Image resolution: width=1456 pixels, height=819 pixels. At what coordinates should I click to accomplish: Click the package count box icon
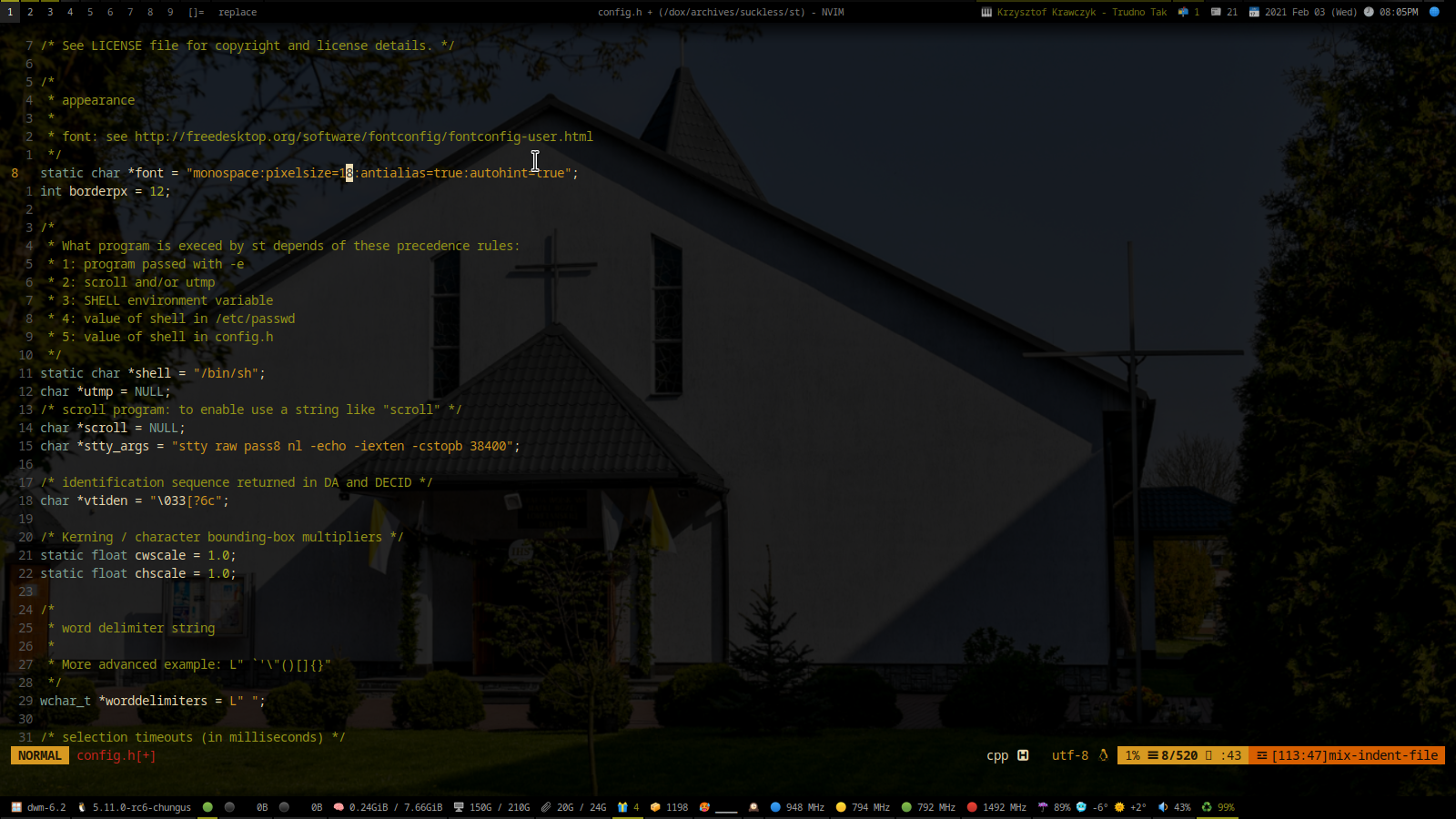(x=655, y=807)
